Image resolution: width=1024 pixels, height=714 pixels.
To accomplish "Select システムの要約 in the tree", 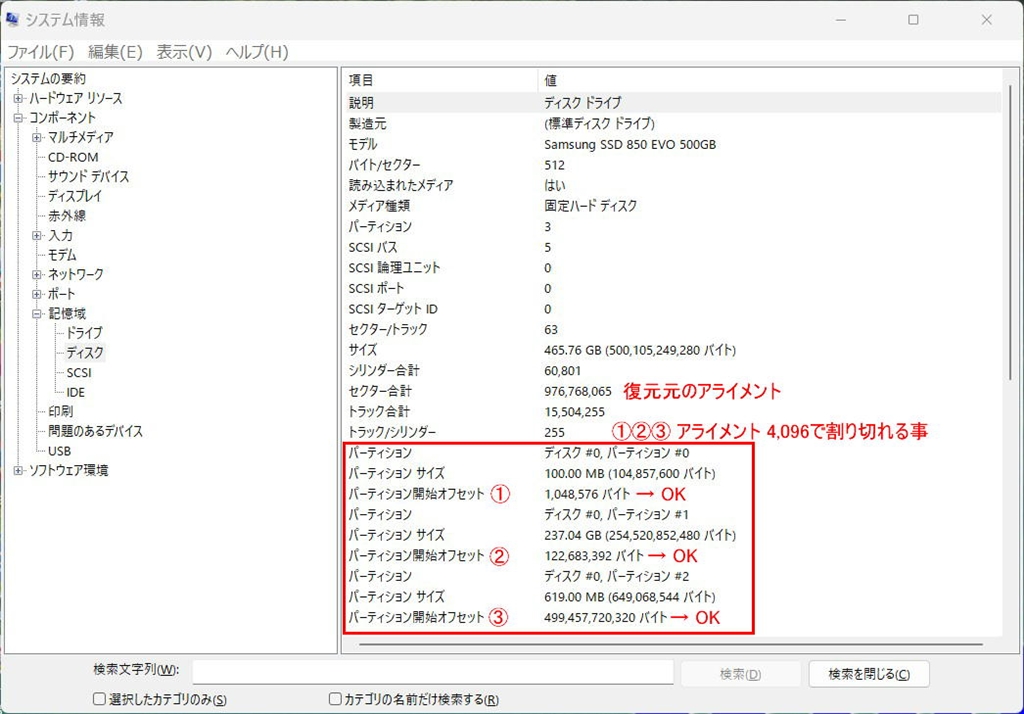I will point(48,79).
